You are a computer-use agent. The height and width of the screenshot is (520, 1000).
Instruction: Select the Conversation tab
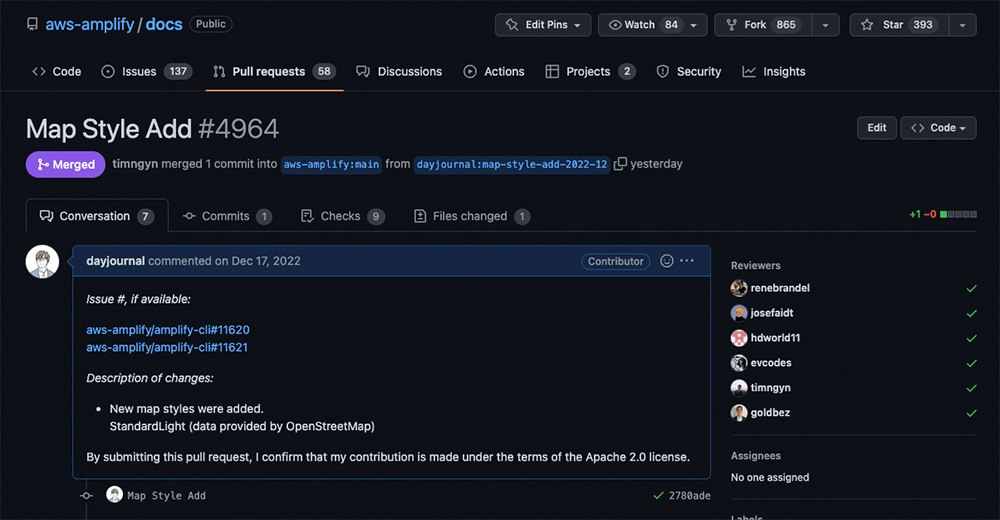coord(97,216)
